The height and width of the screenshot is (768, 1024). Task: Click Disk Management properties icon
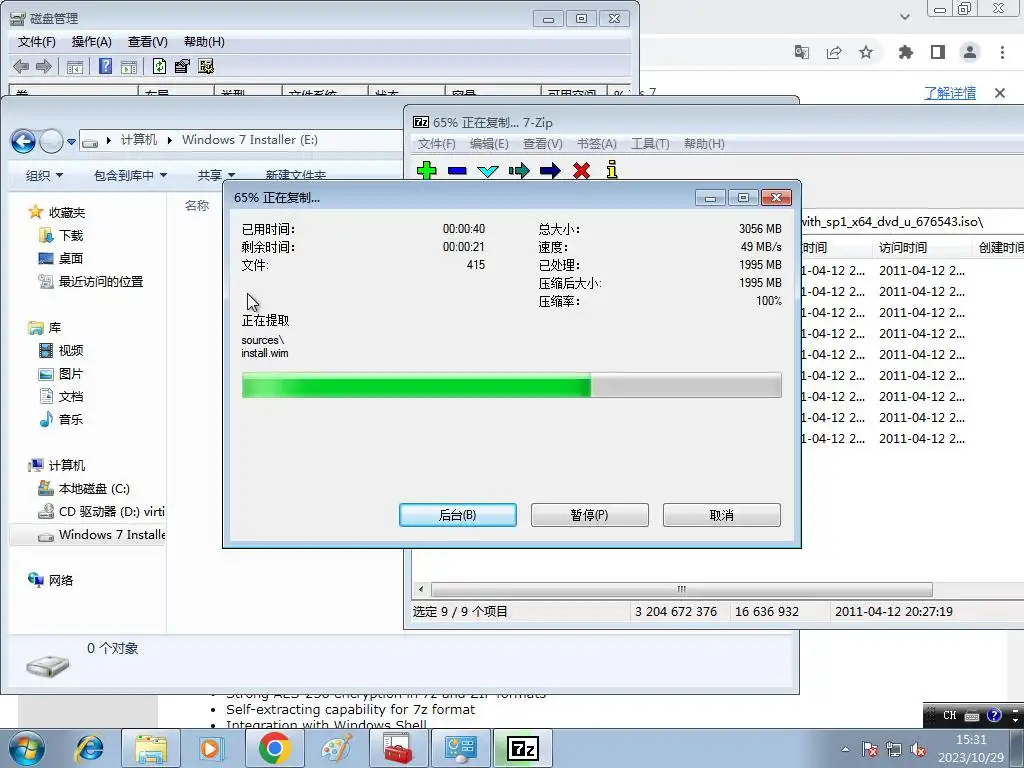pyautogui.click(x=182, y=66)
